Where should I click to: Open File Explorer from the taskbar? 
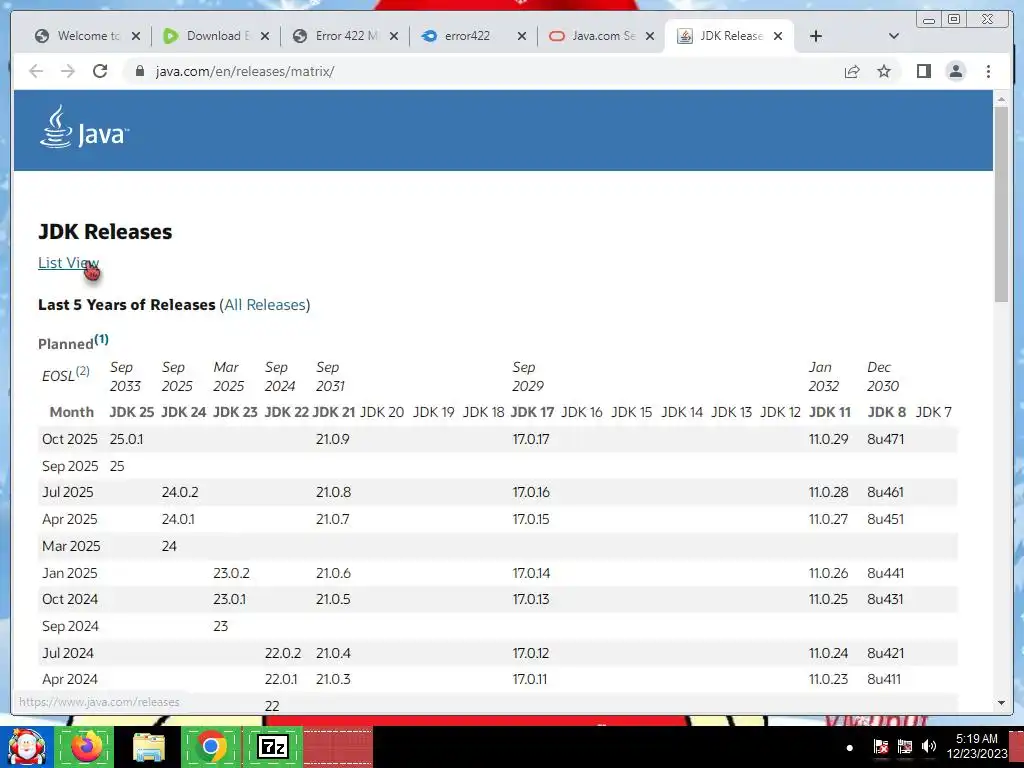149,746
